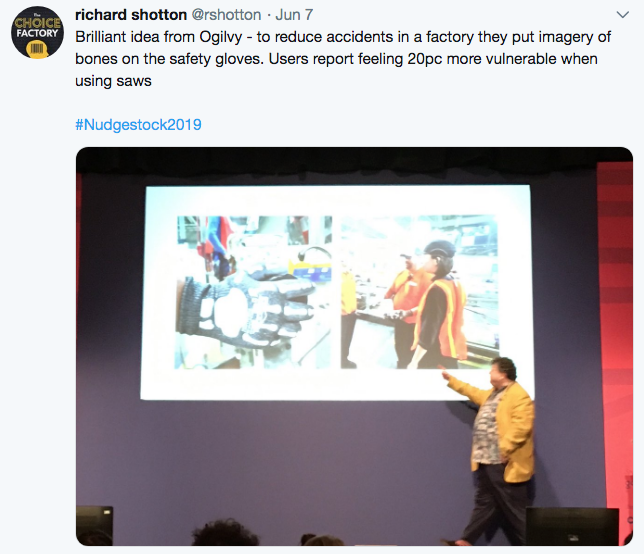The width and height of the screenshot is (644, 554).
Task: Click the FACTORY text in the avatar
Action: pos(37,33)
